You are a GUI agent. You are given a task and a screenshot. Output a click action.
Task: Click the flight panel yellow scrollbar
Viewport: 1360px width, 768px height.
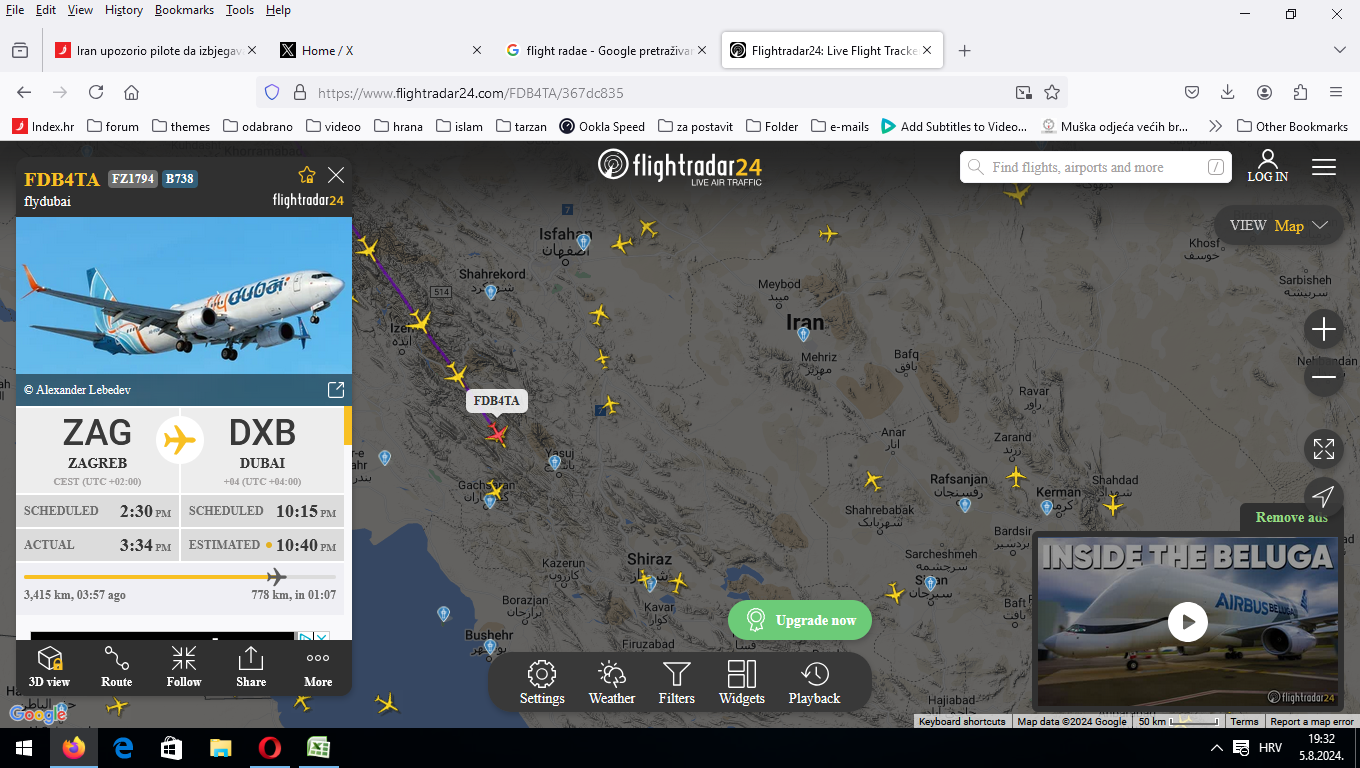(x=348, y=425)
